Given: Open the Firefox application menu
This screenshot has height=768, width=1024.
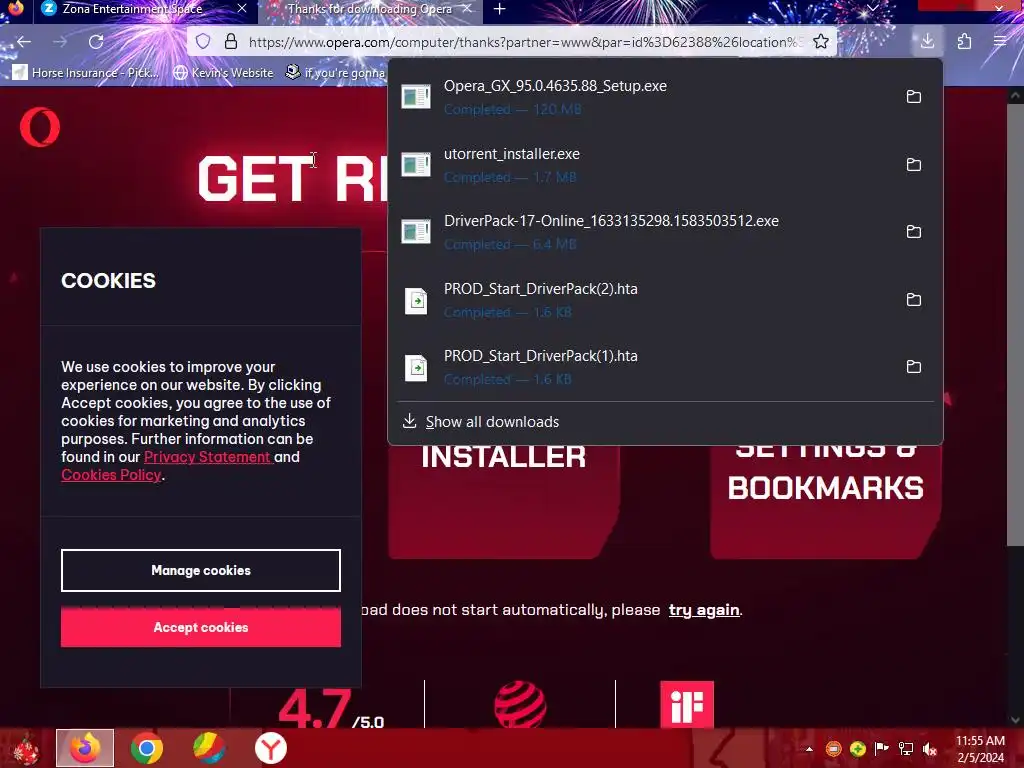Looking at the screenshot, I should coord(1000,42).
